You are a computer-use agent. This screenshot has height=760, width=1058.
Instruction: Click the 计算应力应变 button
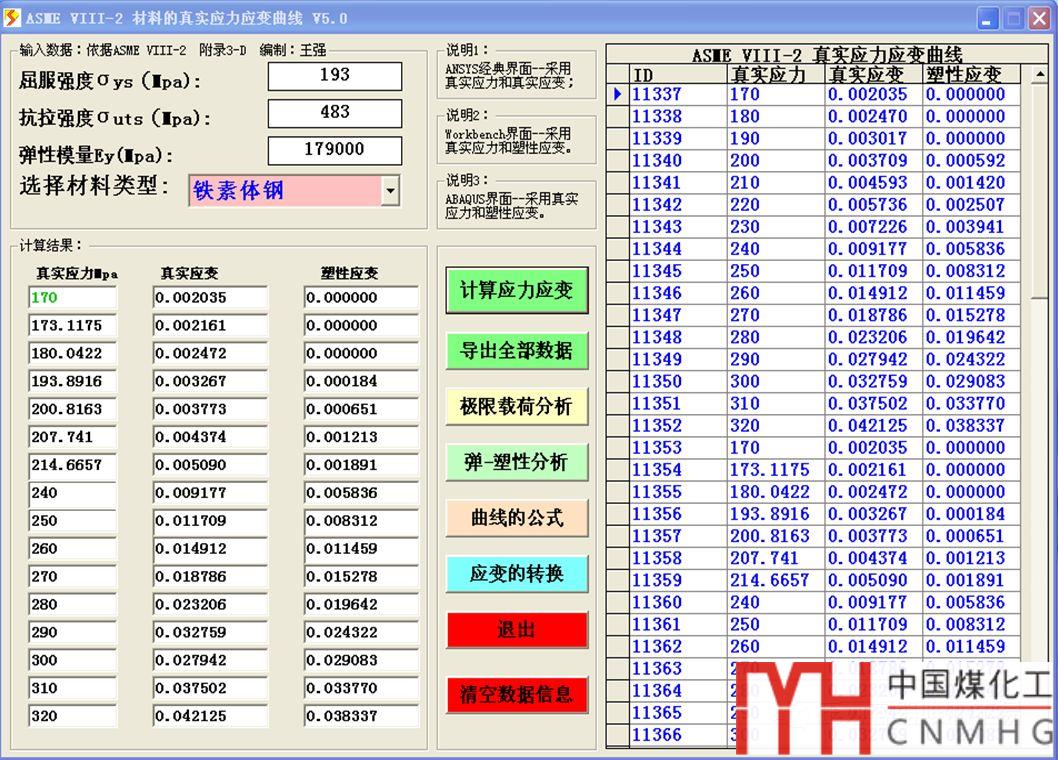[x=516, y=291]
